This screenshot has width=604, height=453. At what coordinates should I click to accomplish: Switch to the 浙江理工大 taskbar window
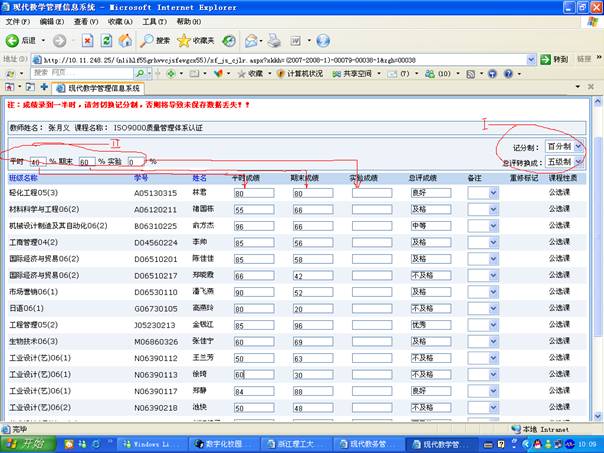300,443
